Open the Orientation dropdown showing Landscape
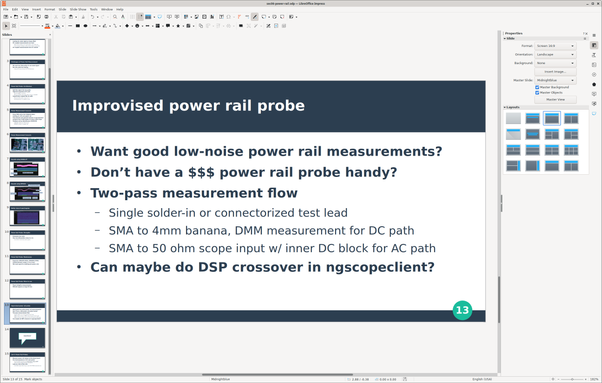Viewport: 602px width, 383px height. [x=555, y=54]
